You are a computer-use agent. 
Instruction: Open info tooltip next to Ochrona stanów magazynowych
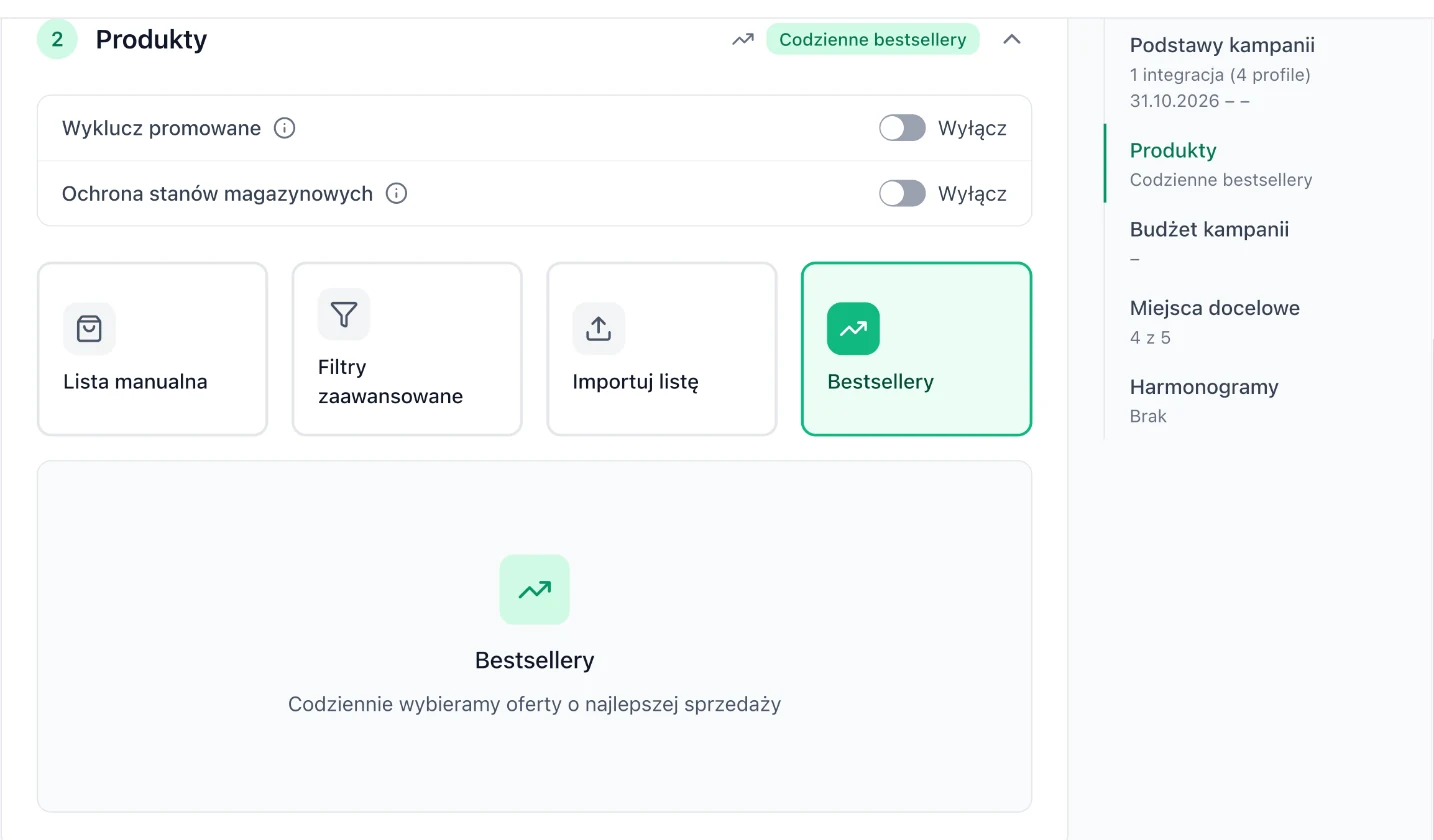[x=397, y=193]
